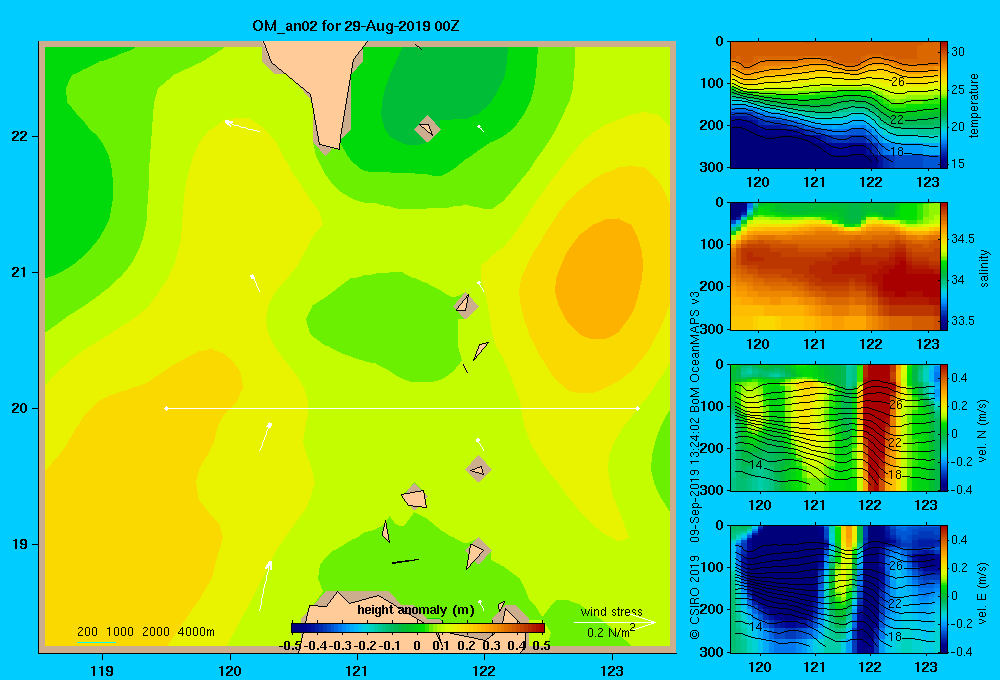The height and width of the screenshot is (680, 1000).
Task: Click depth label 300 on the salinity plot
Action: coord(711,329)
